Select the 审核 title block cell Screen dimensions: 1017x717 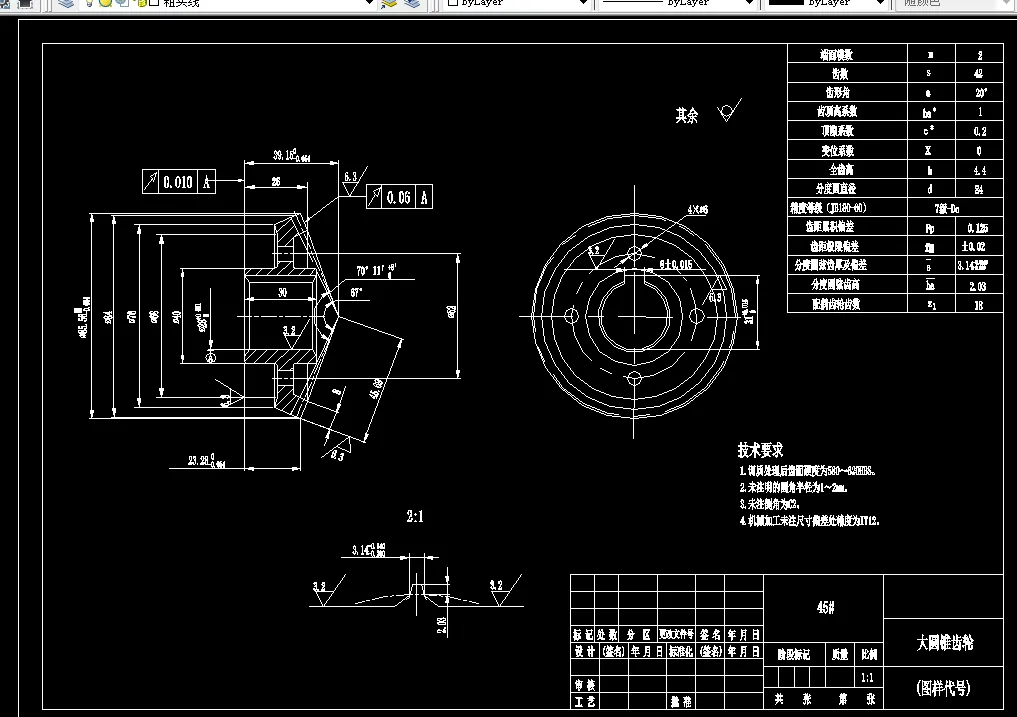click(x=584, y=685)
